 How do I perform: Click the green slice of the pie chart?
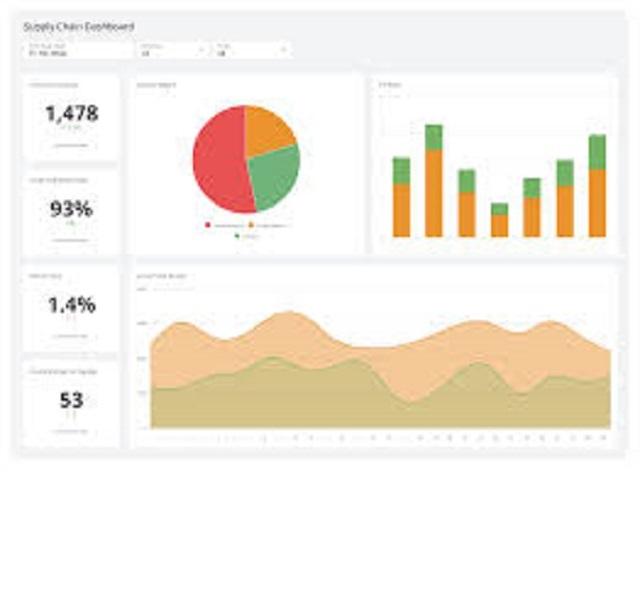[x=276, y=176]
